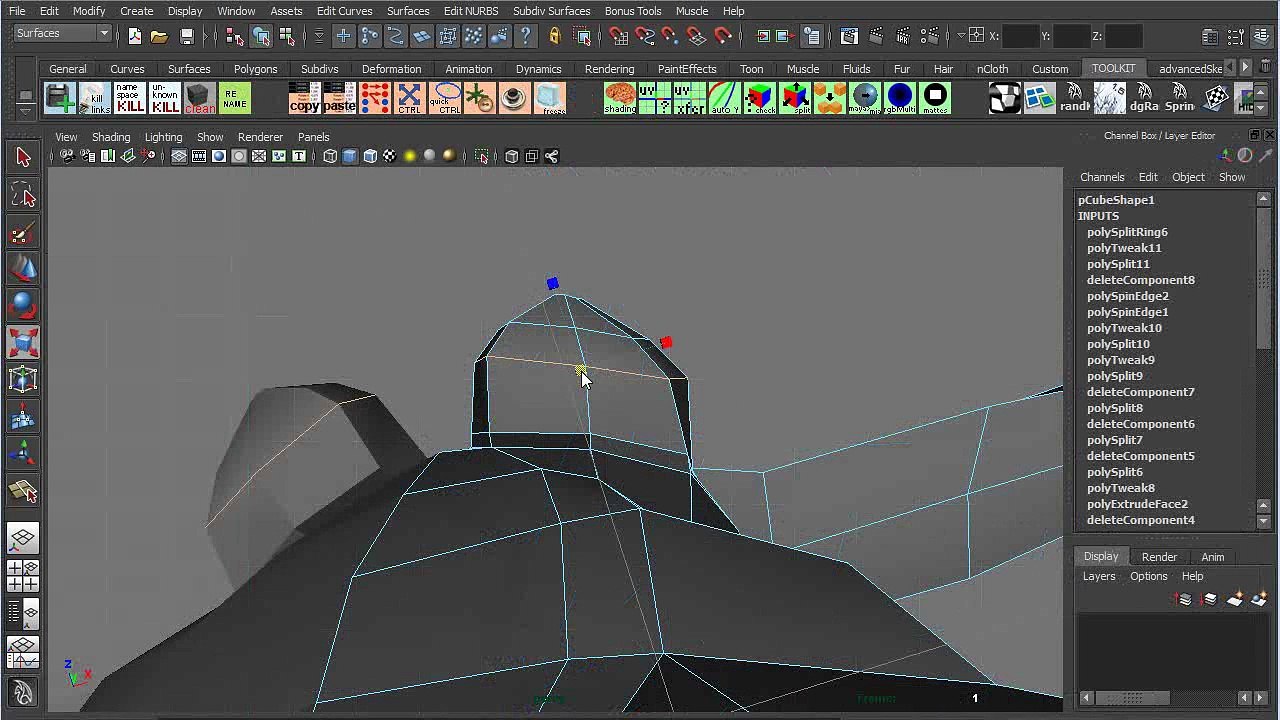Toggle smooth shade all cube button
The image size is (1280, 720).
pyautogui.click(x=349, y=156)
